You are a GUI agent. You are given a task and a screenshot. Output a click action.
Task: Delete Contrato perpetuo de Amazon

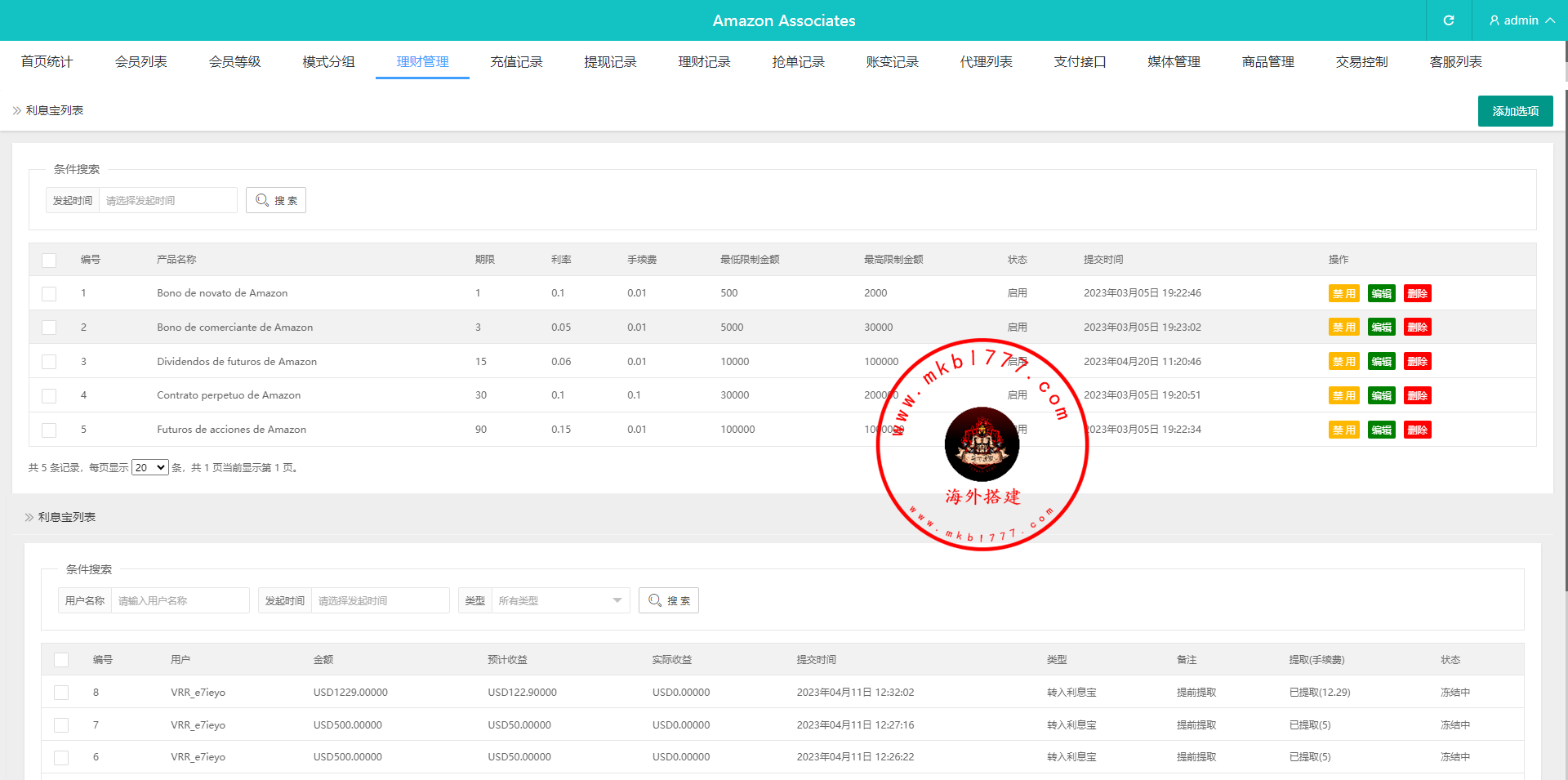pyautogui.click(x=1417, y=396)
